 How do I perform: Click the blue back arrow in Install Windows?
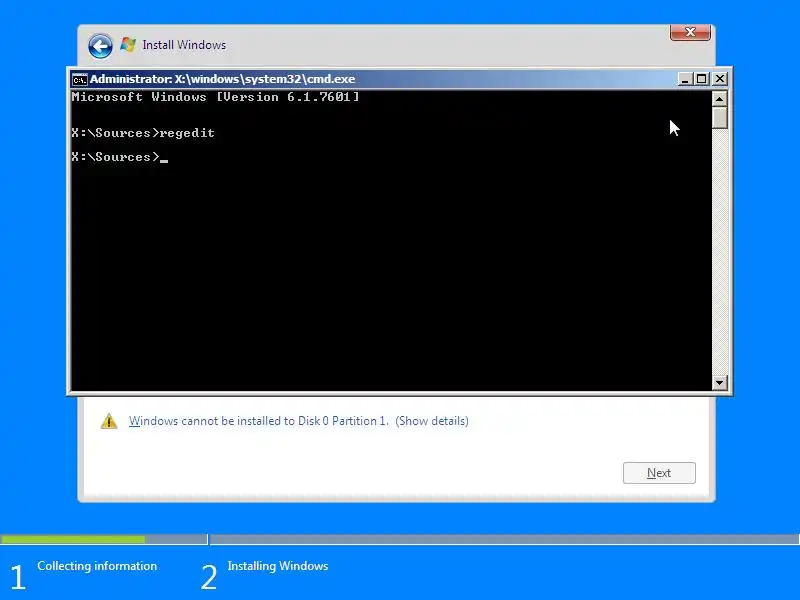[x=101, y=46]
